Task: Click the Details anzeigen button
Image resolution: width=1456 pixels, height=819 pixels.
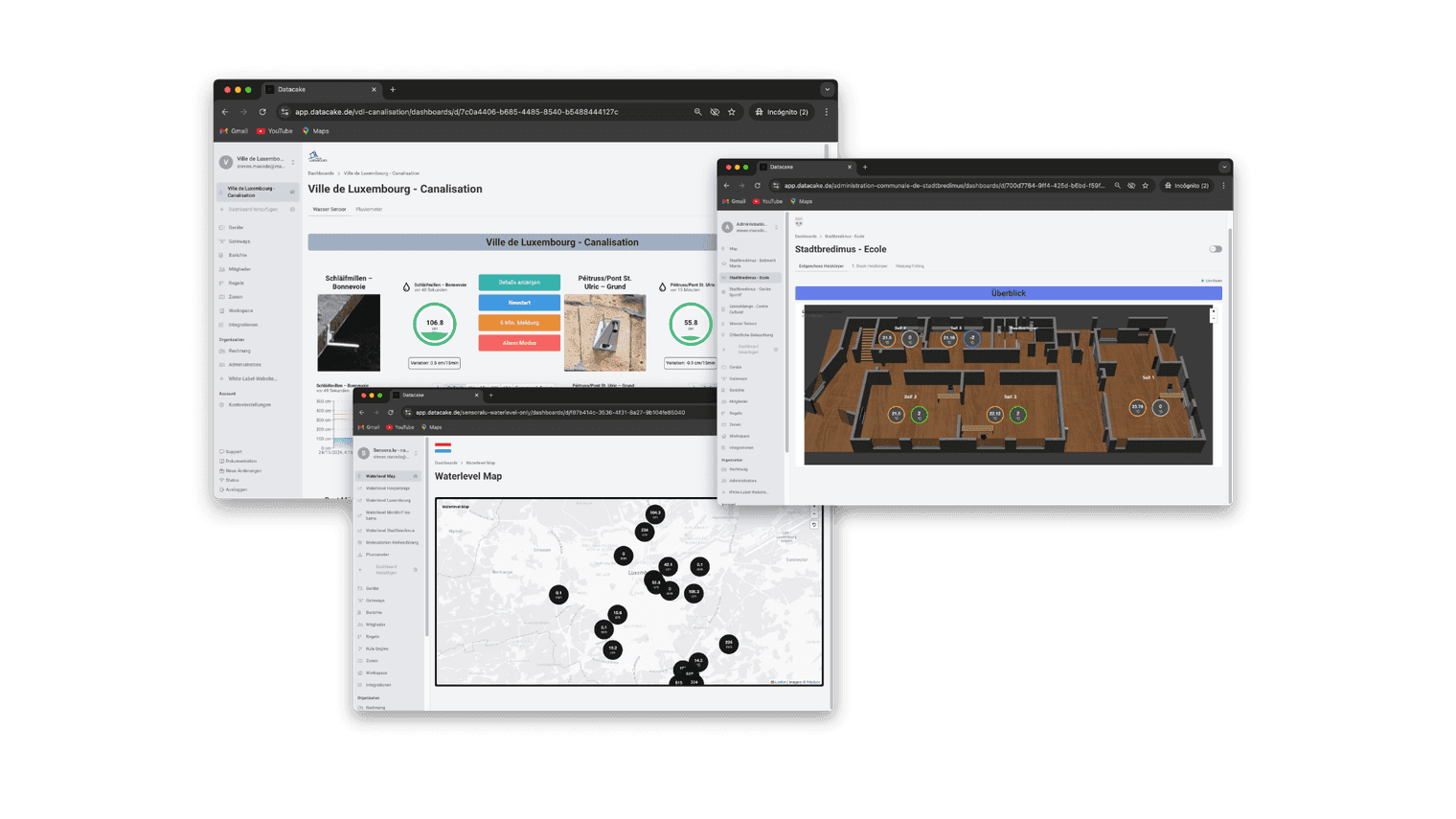Action: [x=519, y=283]
